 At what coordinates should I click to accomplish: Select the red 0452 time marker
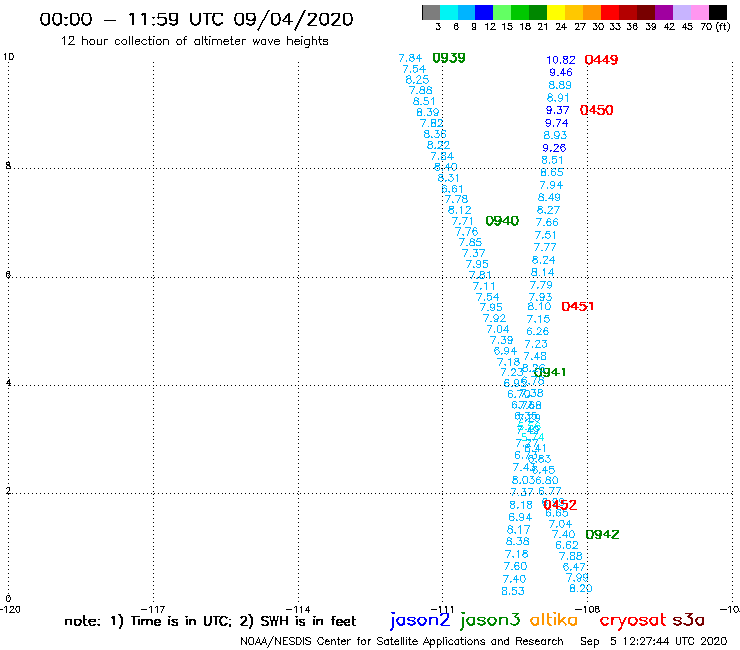(560, 505)
